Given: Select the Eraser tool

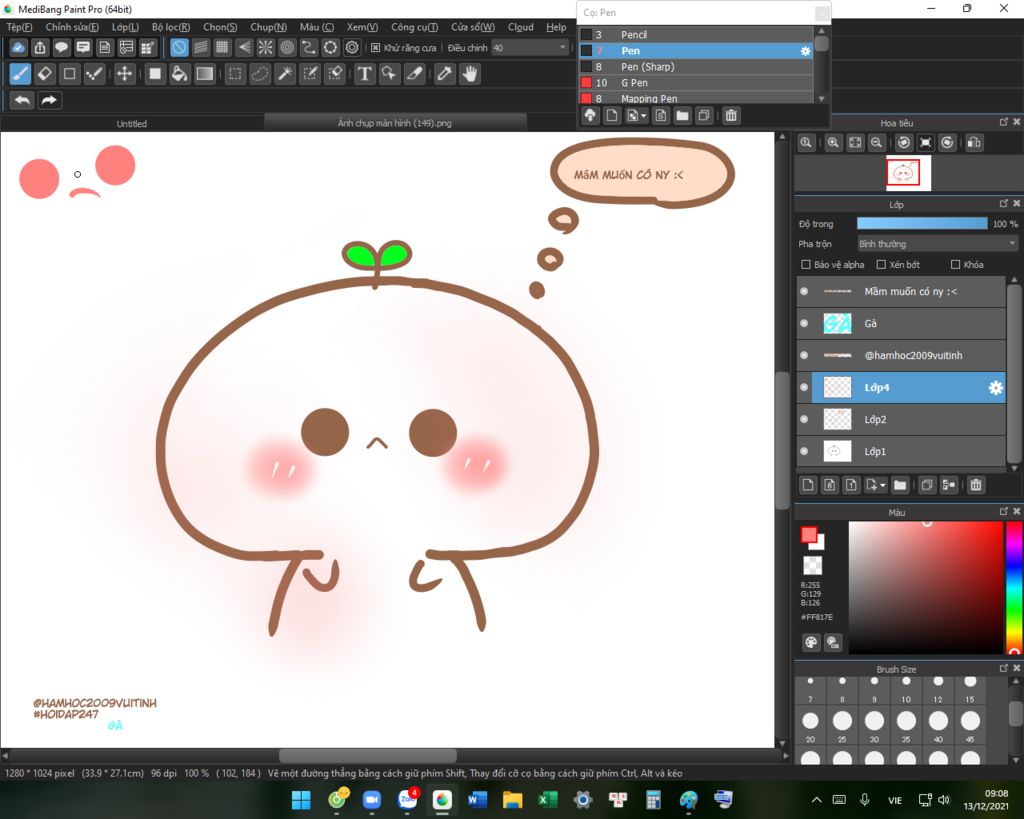Looking at the screenshot, I should pyautogui.click(x=45, y=74).
